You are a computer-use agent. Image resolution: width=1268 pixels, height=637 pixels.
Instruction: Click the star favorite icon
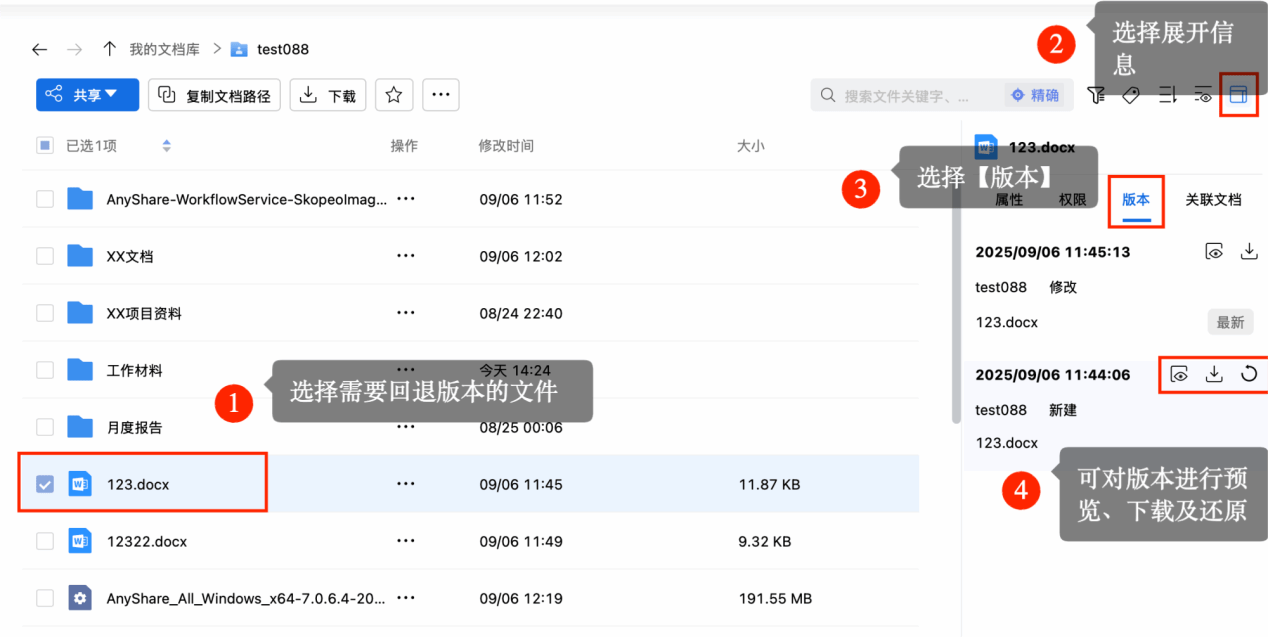394,95
